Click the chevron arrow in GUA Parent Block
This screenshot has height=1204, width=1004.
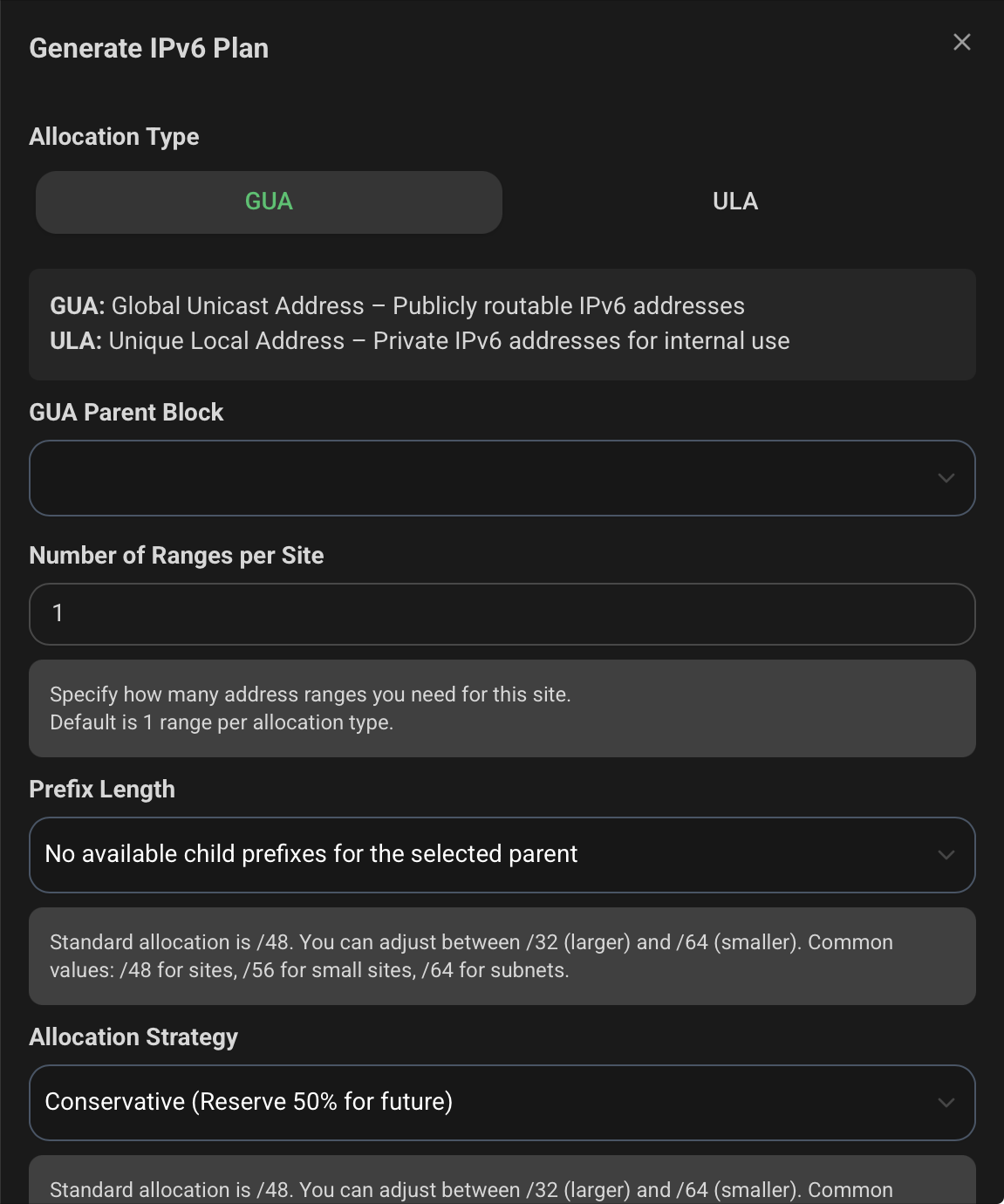click(x=946, y=478)
